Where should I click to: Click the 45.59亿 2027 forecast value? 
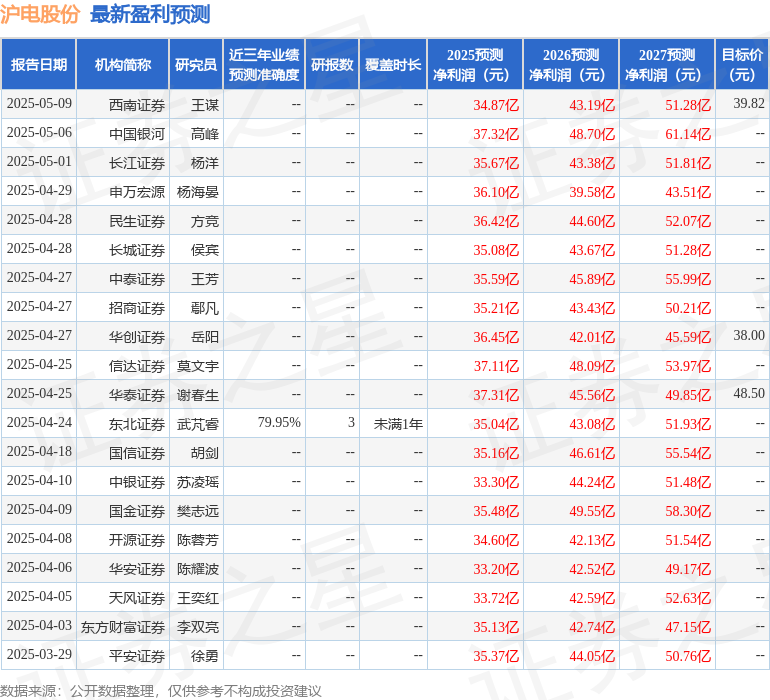point(688,337)
